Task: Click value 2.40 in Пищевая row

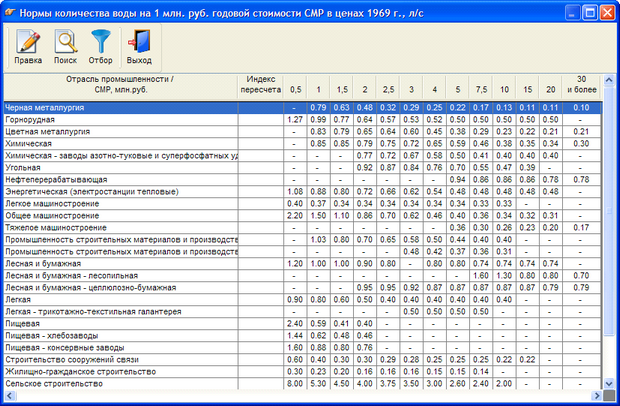Action: tap(295, 324)
